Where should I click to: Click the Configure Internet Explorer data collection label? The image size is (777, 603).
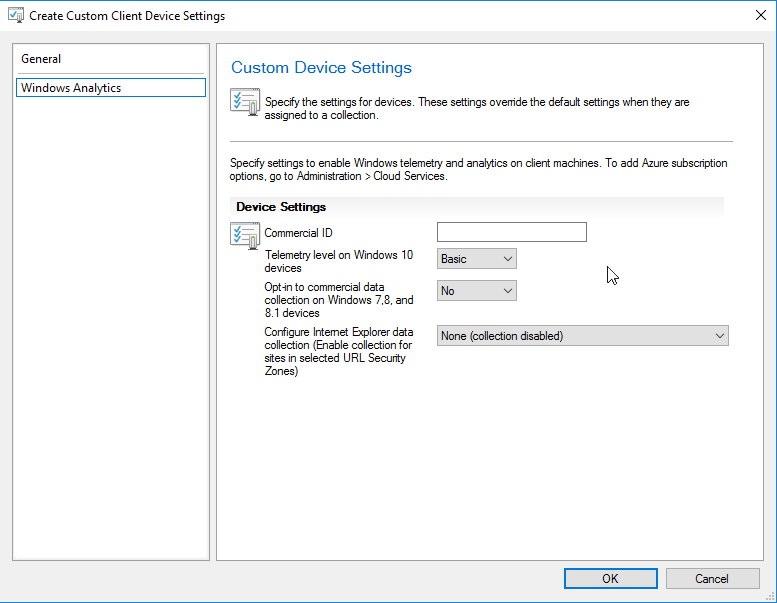pos(338,351)
